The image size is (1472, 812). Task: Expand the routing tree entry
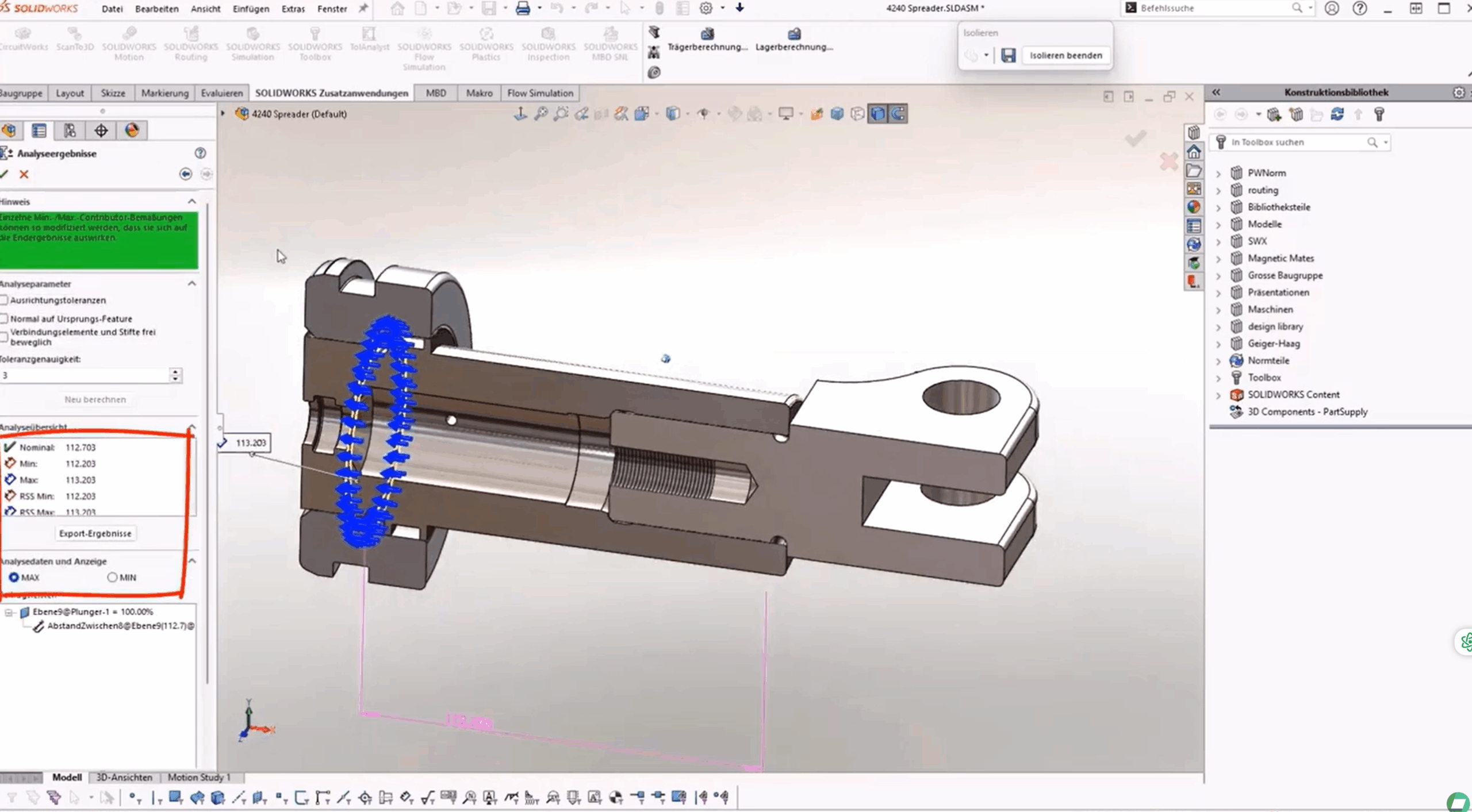(x=1219, y=190)
